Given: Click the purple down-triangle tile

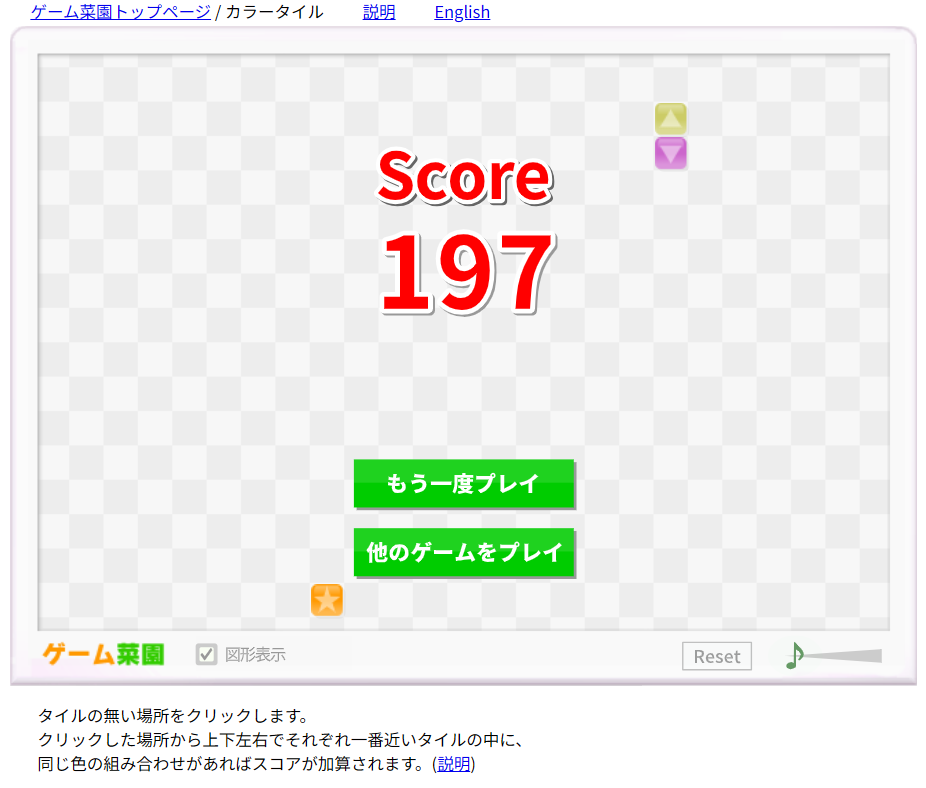Looking at the screenshot, I should point(670,153).
